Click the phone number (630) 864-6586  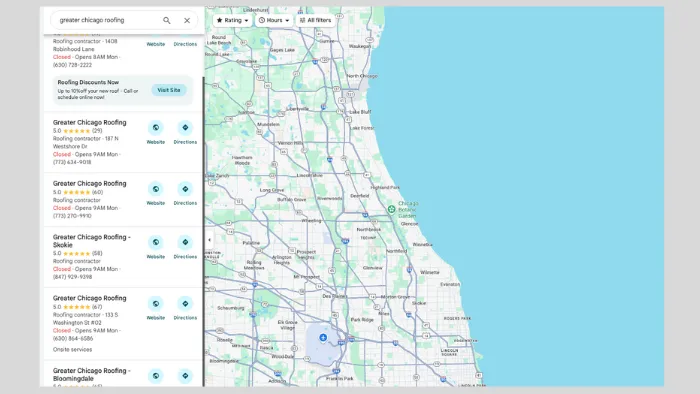(x=73, y=339)
